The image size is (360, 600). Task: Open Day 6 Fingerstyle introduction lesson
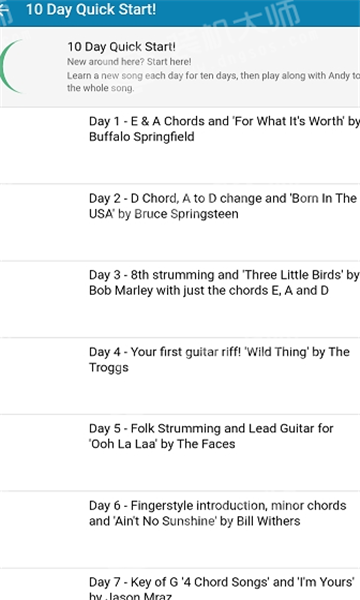[180, 530]
